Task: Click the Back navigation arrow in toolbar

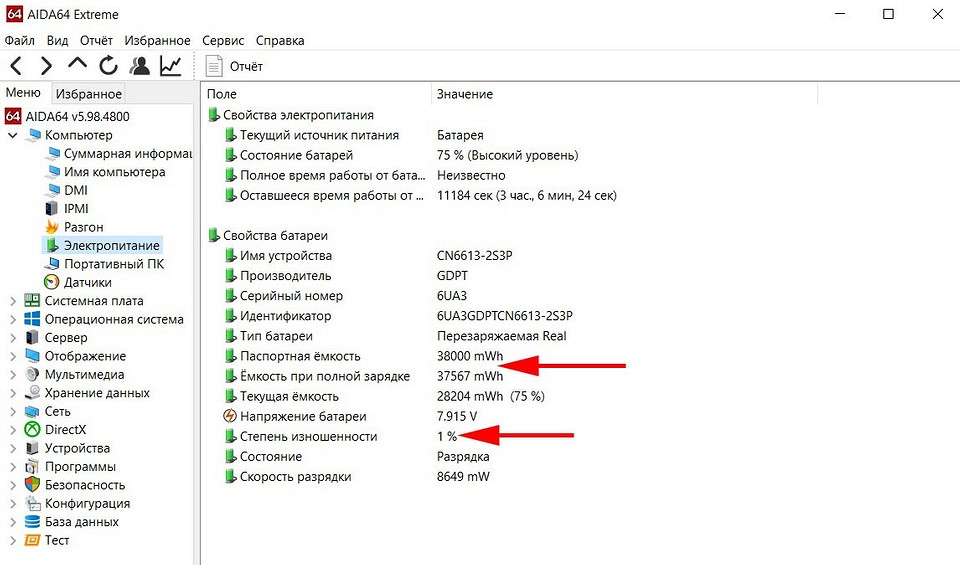Action: tap(16, 66)
